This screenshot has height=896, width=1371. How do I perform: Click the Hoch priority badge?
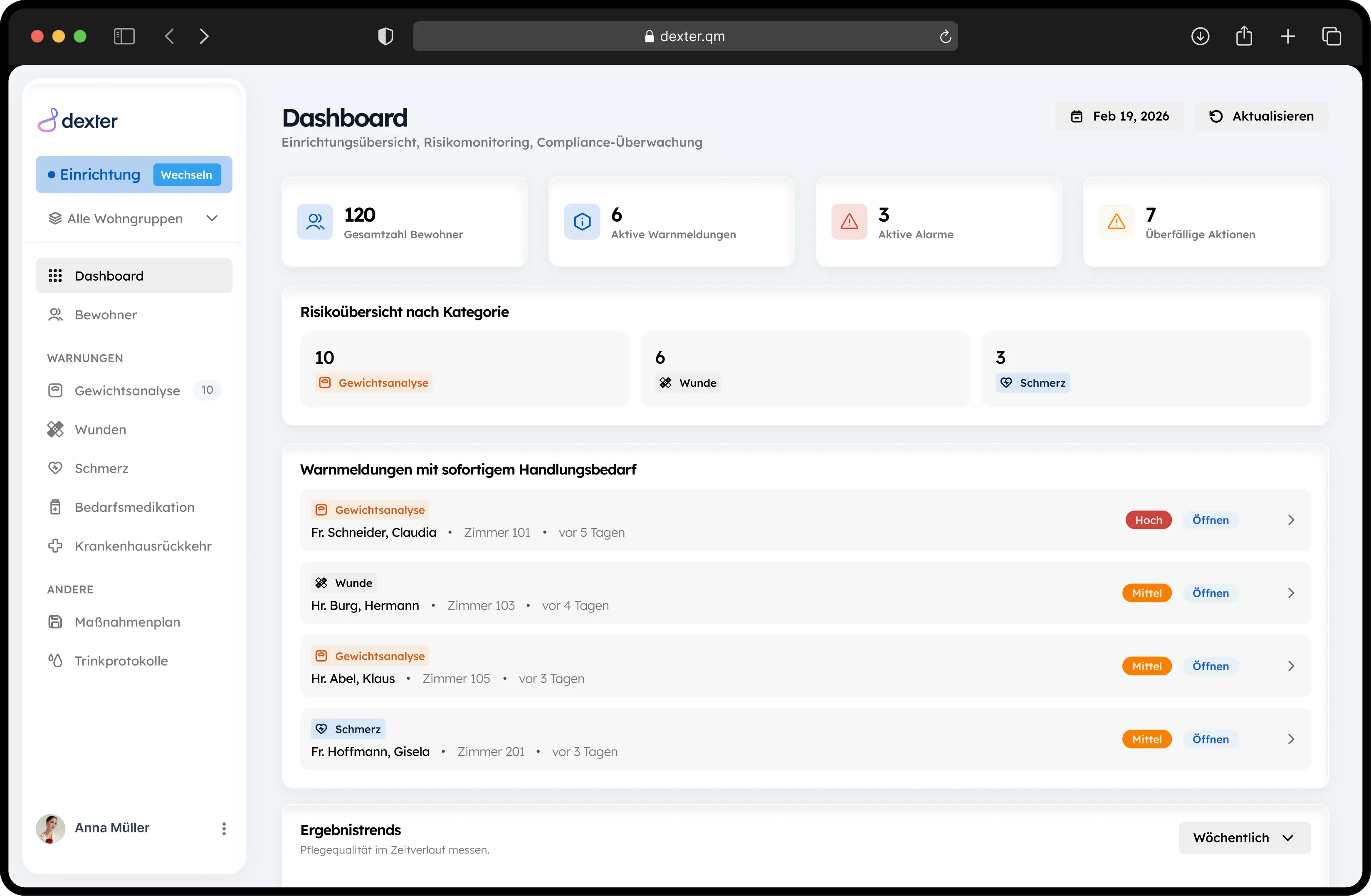coord(1148,520)
